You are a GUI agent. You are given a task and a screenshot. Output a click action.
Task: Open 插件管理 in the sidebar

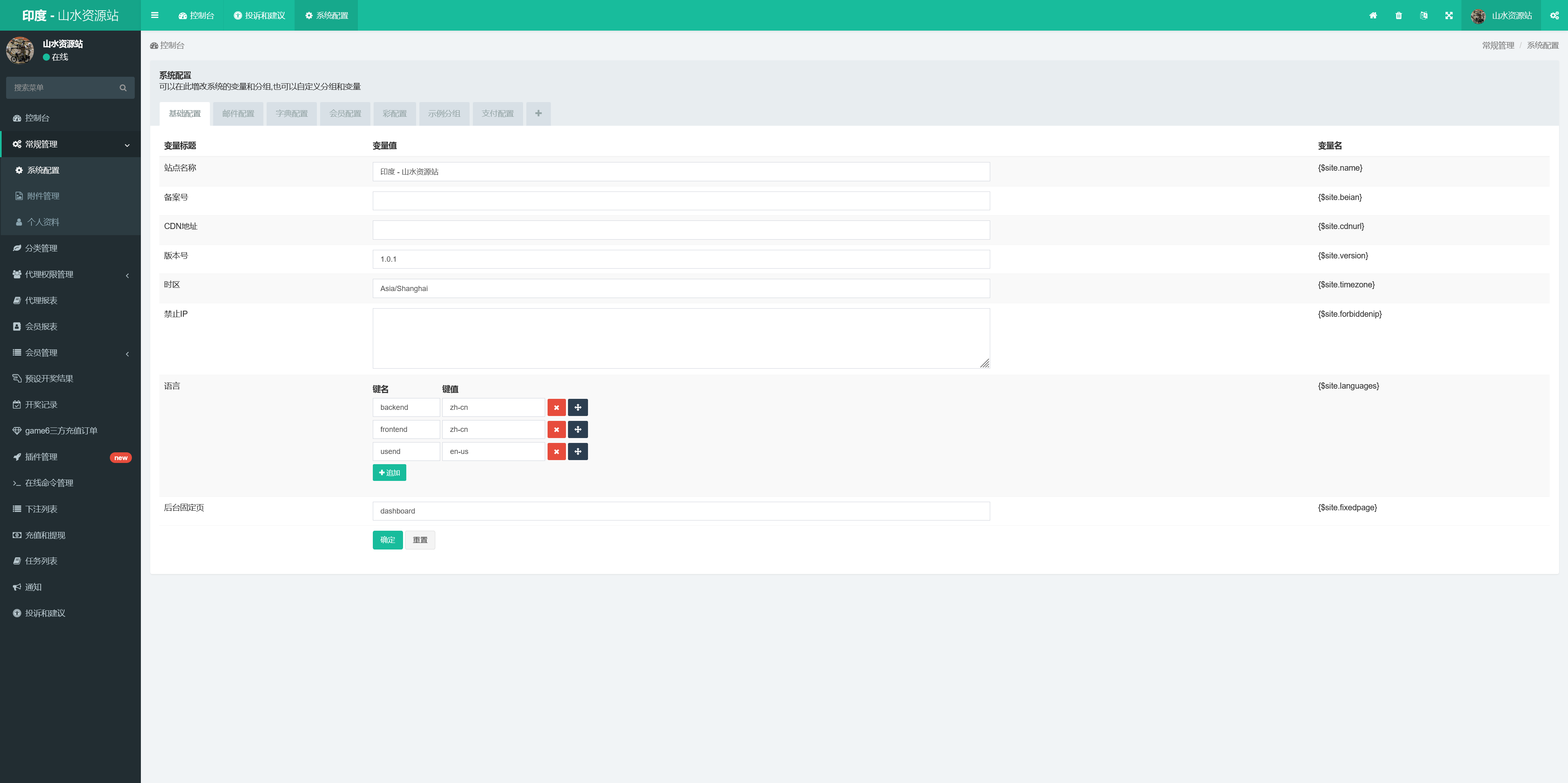tap(41, 457)
